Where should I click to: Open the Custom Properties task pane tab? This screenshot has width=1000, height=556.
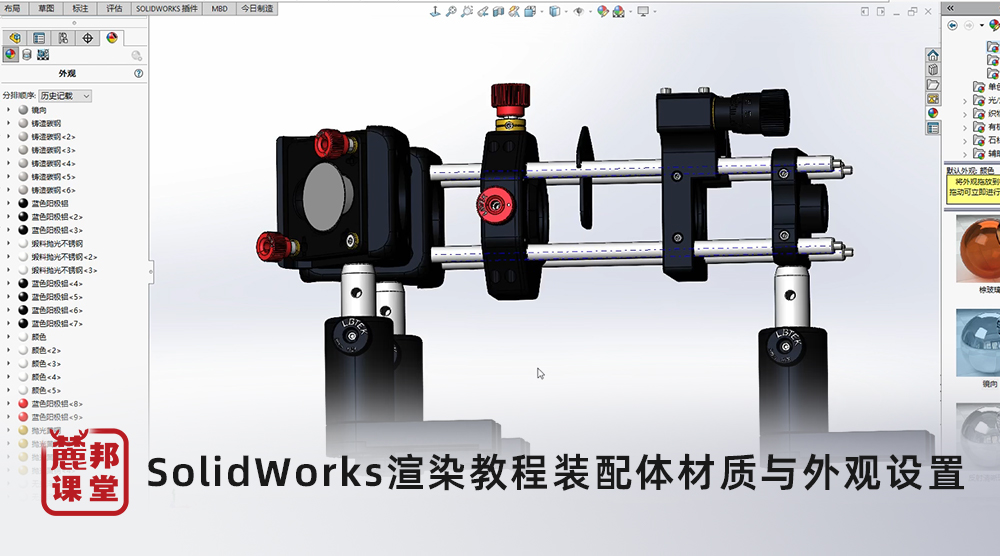(x=933, y=128)
